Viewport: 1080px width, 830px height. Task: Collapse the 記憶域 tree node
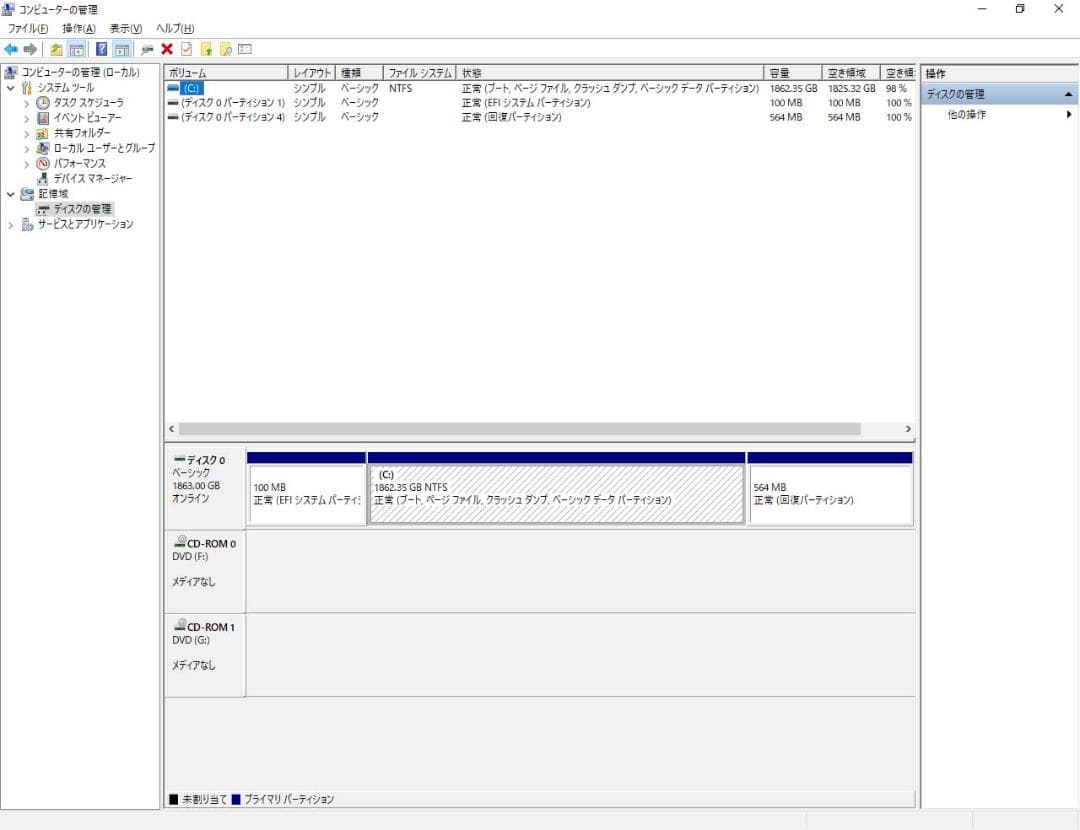10,193
